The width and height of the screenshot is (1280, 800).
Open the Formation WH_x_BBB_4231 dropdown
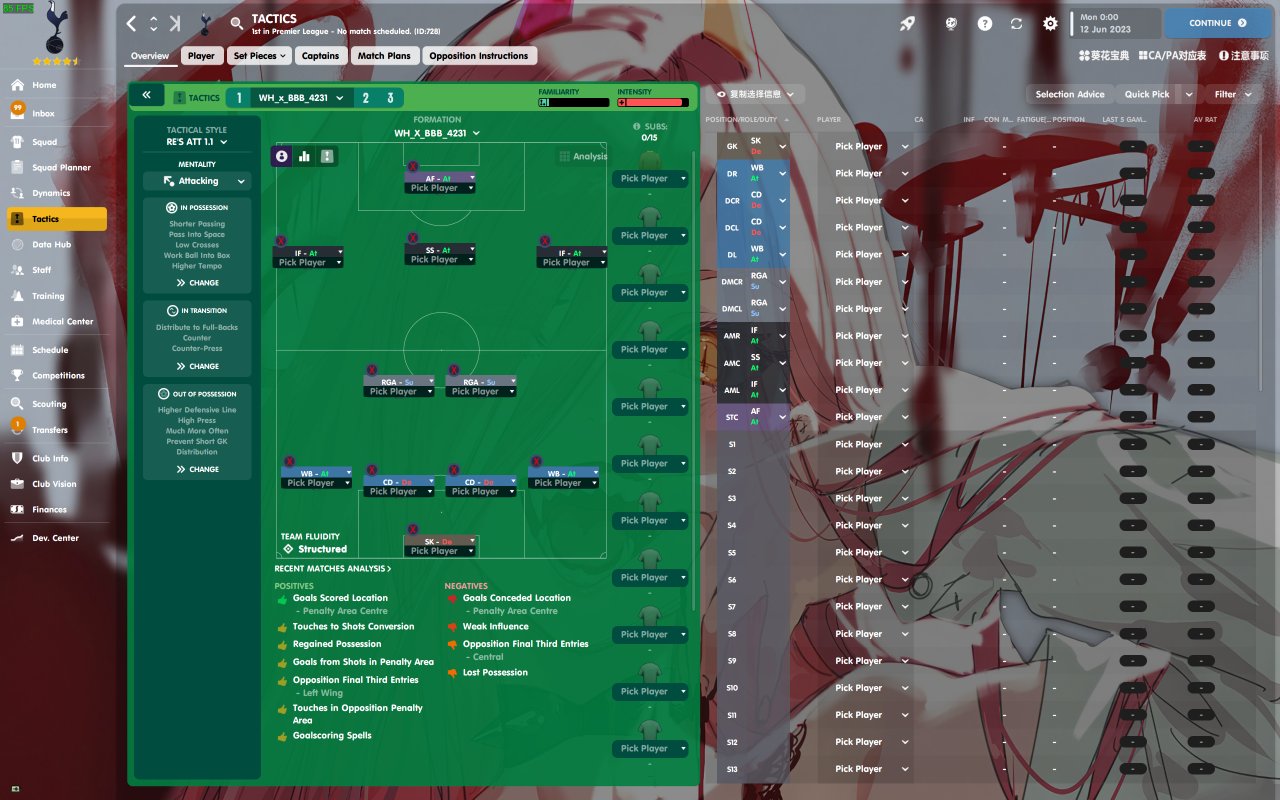[437, 133]
